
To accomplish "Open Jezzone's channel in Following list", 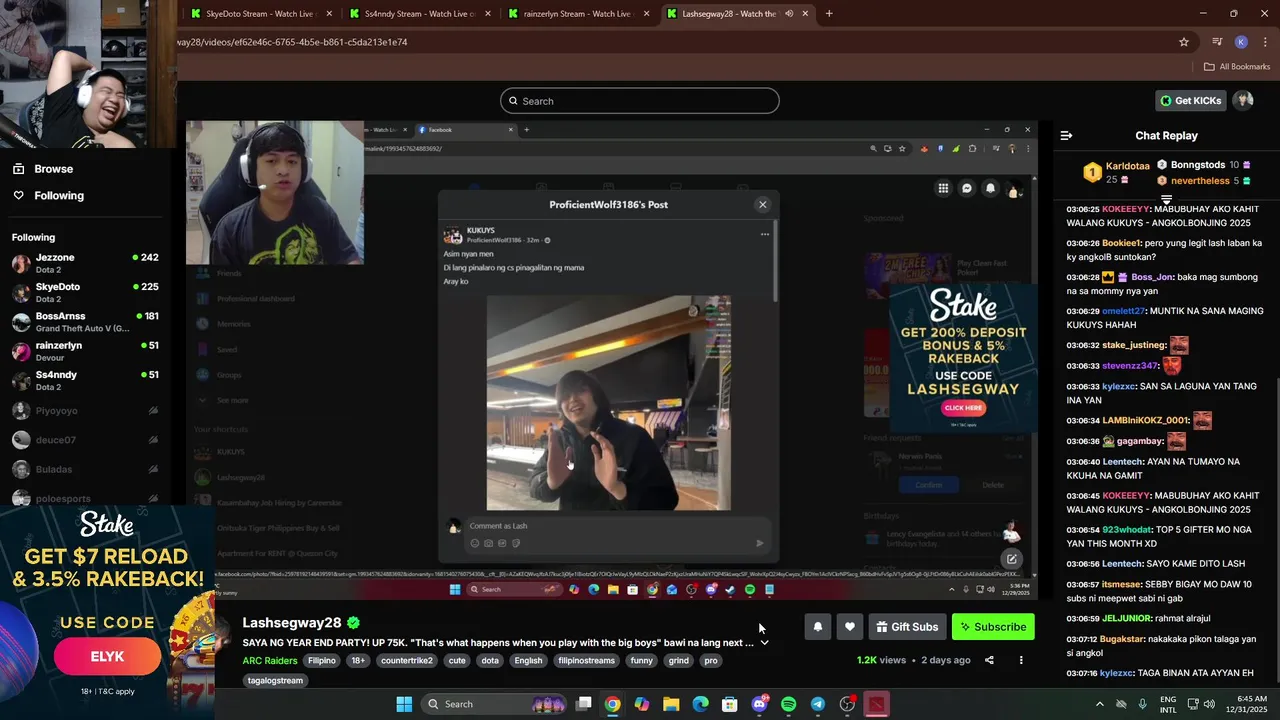I will (x=85, y=264).
